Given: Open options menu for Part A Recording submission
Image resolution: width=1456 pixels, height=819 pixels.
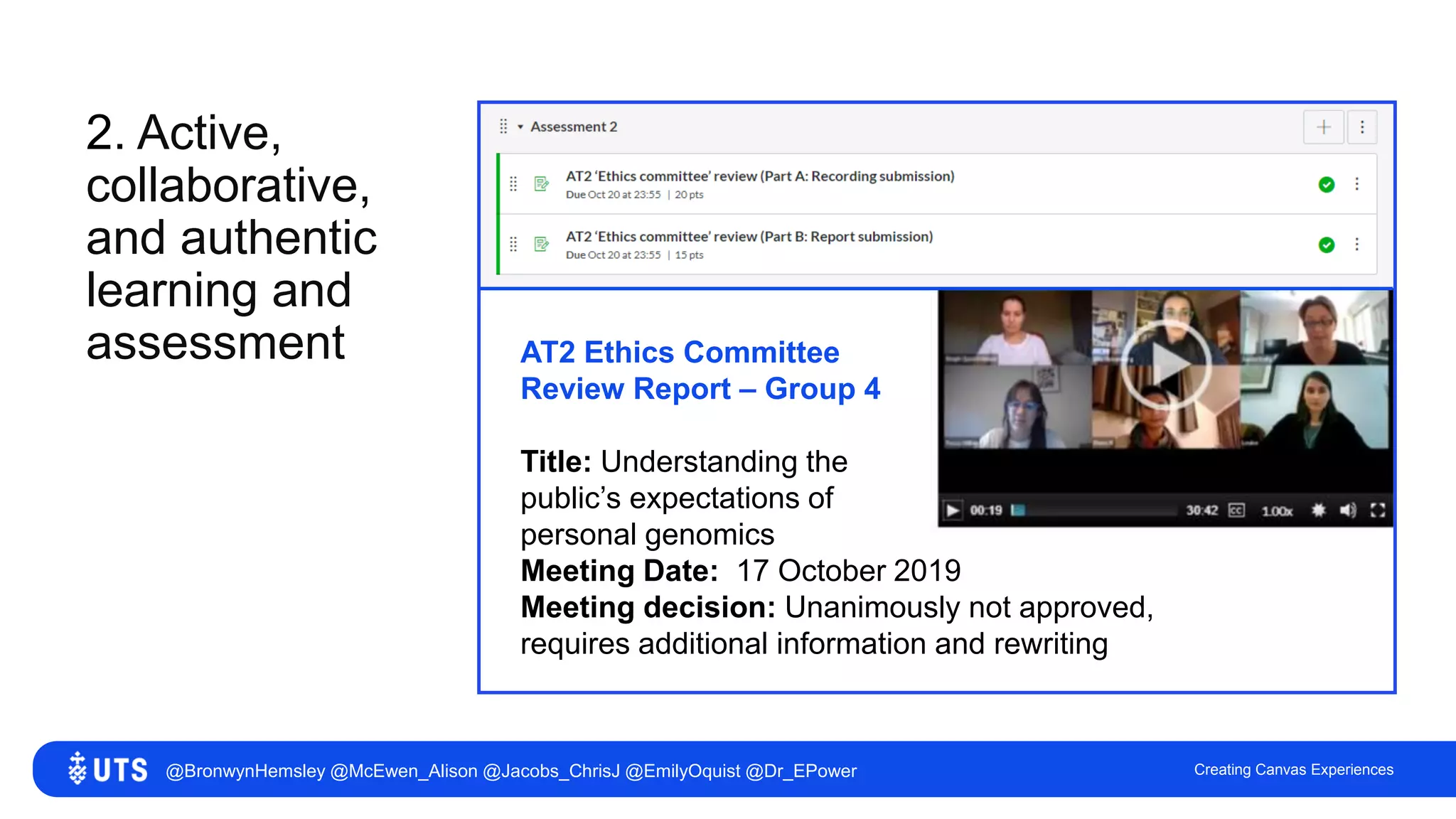Looking at the screenshot, I should (x=1356, y=184).
